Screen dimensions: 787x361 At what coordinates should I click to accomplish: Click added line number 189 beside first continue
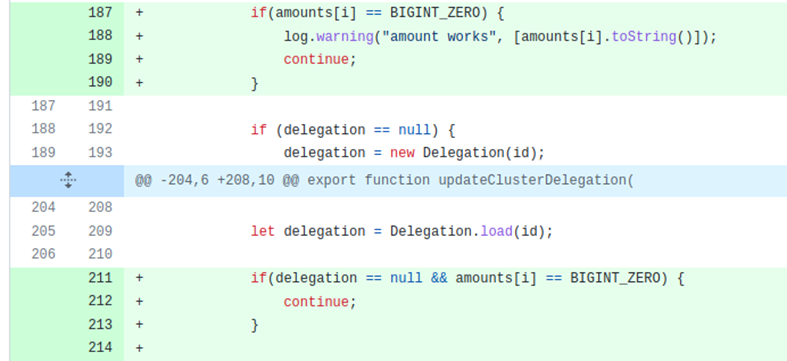pyautogui.click(x=100, y=59)
